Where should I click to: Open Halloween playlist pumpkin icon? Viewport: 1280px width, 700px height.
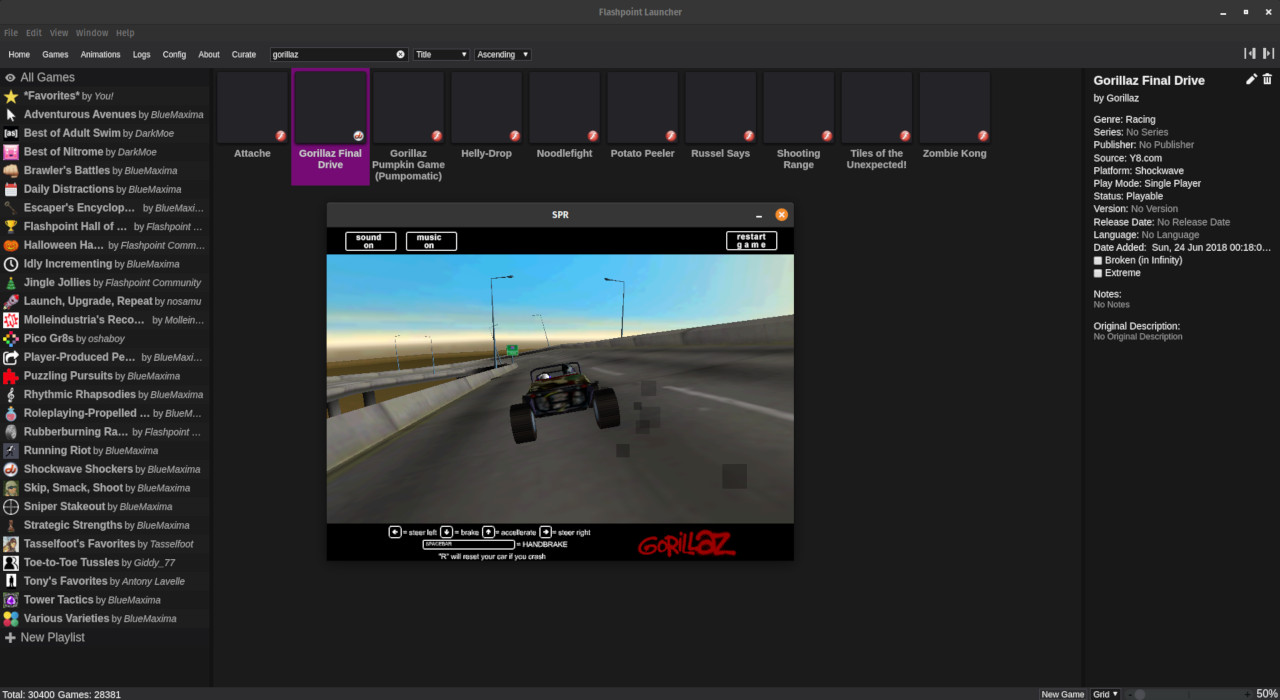(10, 245)
